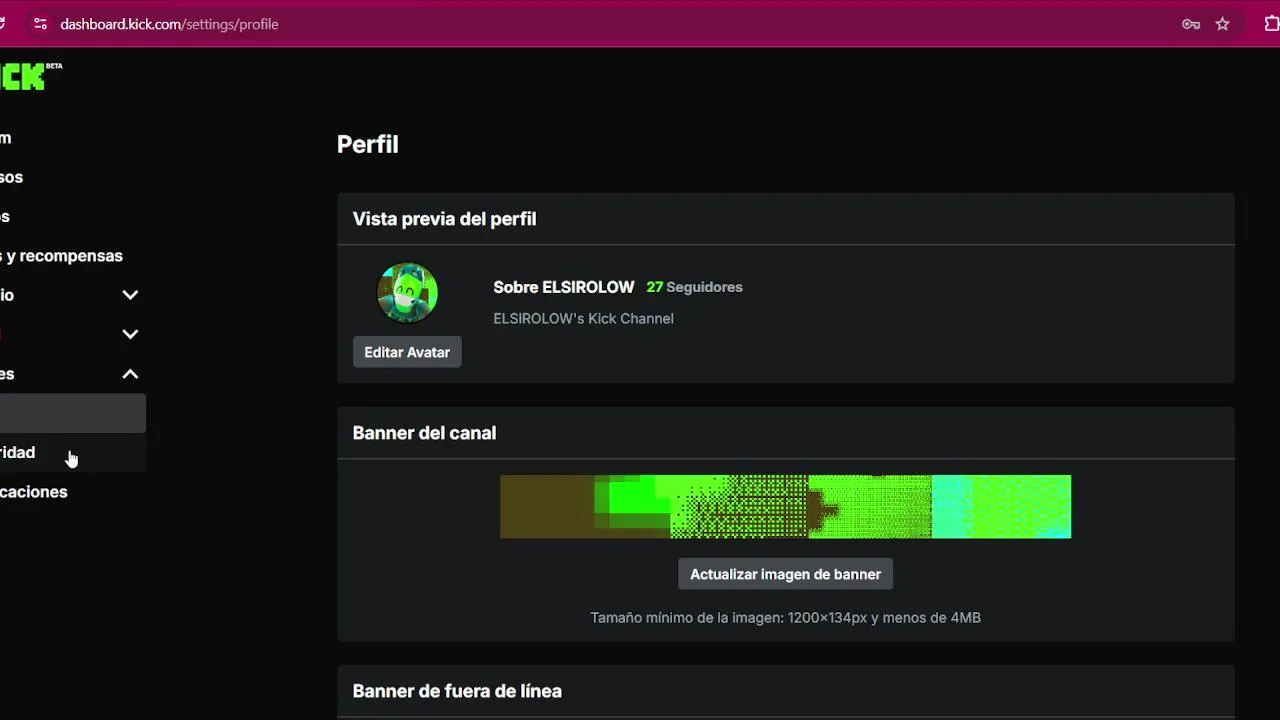Click the 'Perfil' page title
The height and width of the screenshot is (720, 1280).
[367, 144]
